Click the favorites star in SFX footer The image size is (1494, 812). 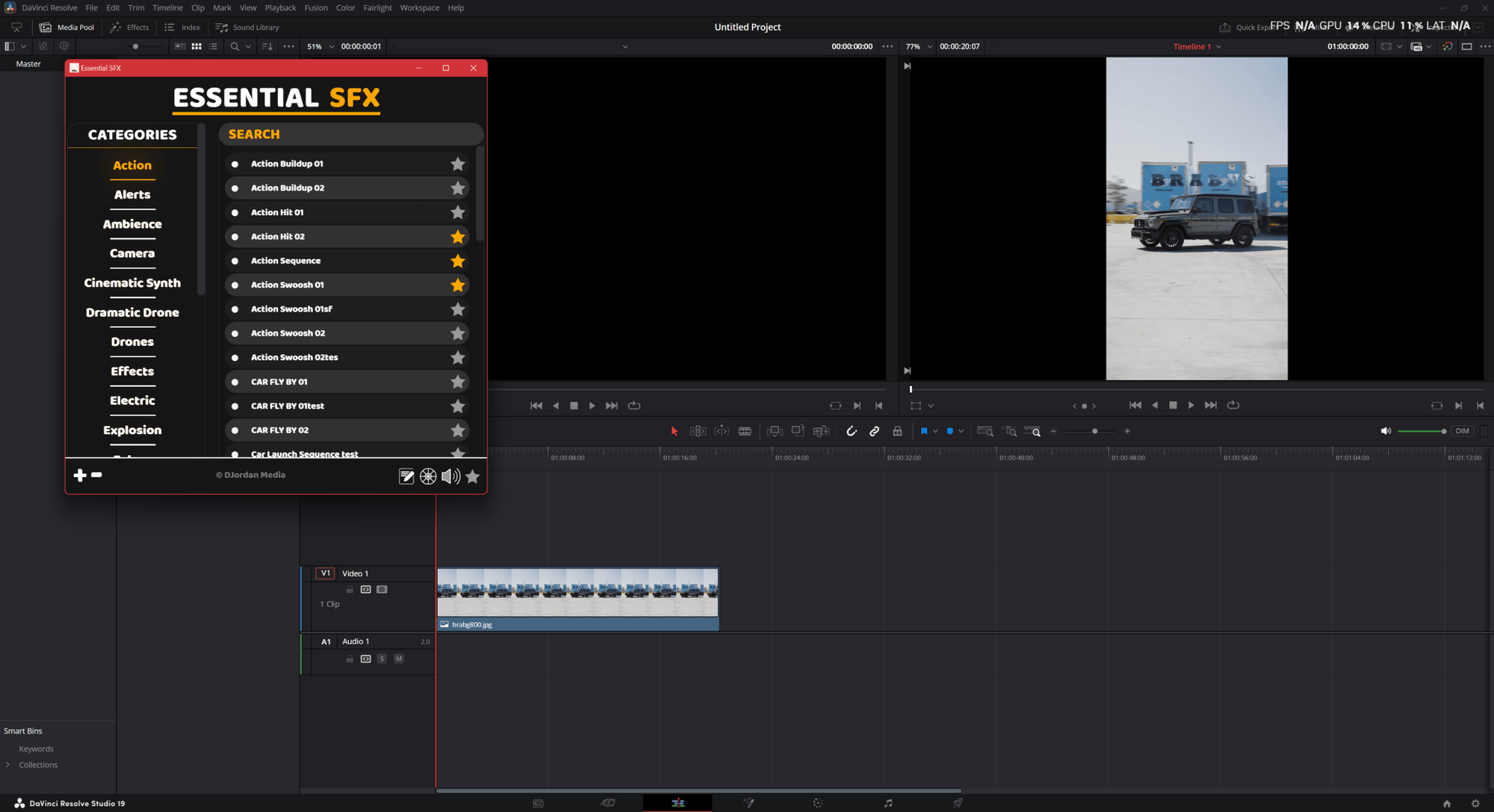[472, 476]
